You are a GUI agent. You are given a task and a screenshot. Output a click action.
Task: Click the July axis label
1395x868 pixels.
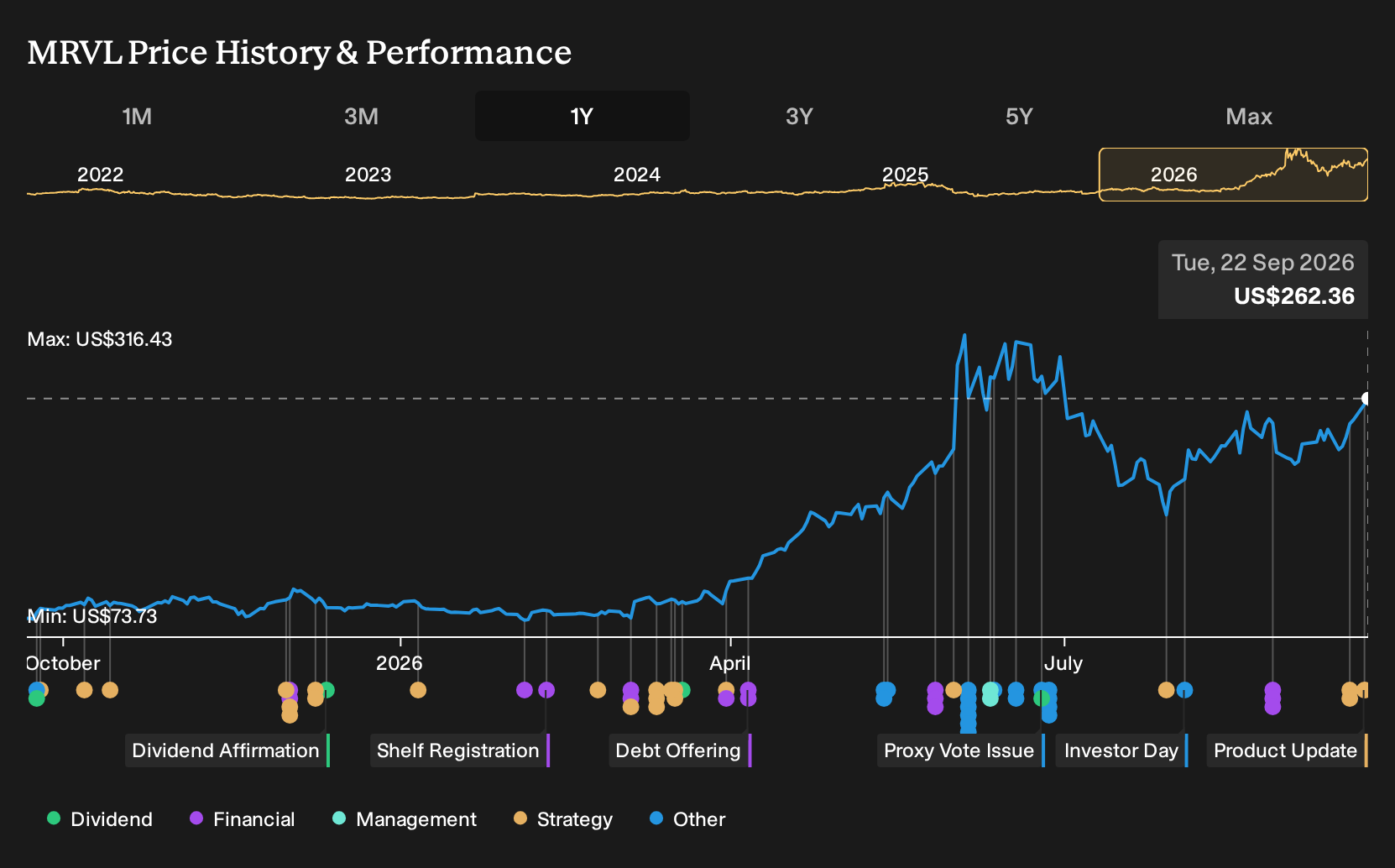[1063, 663]
